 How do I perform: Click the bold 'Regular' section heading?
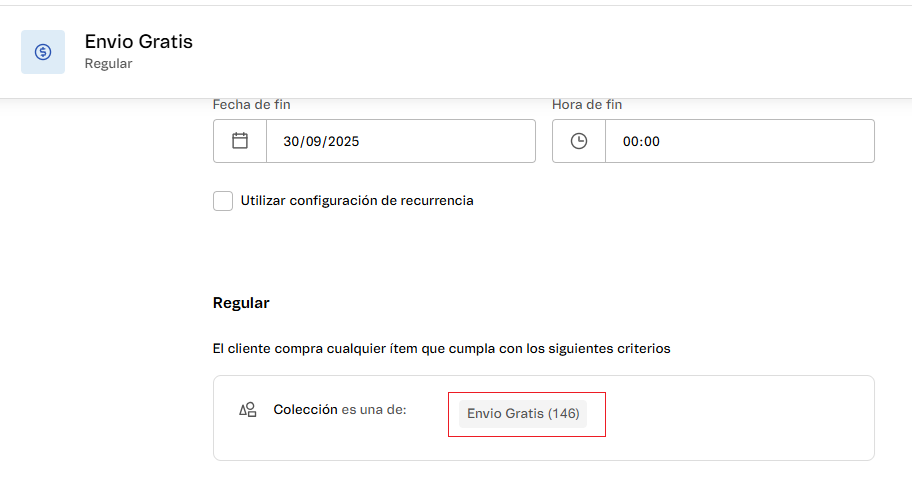[x=241, y=303]
